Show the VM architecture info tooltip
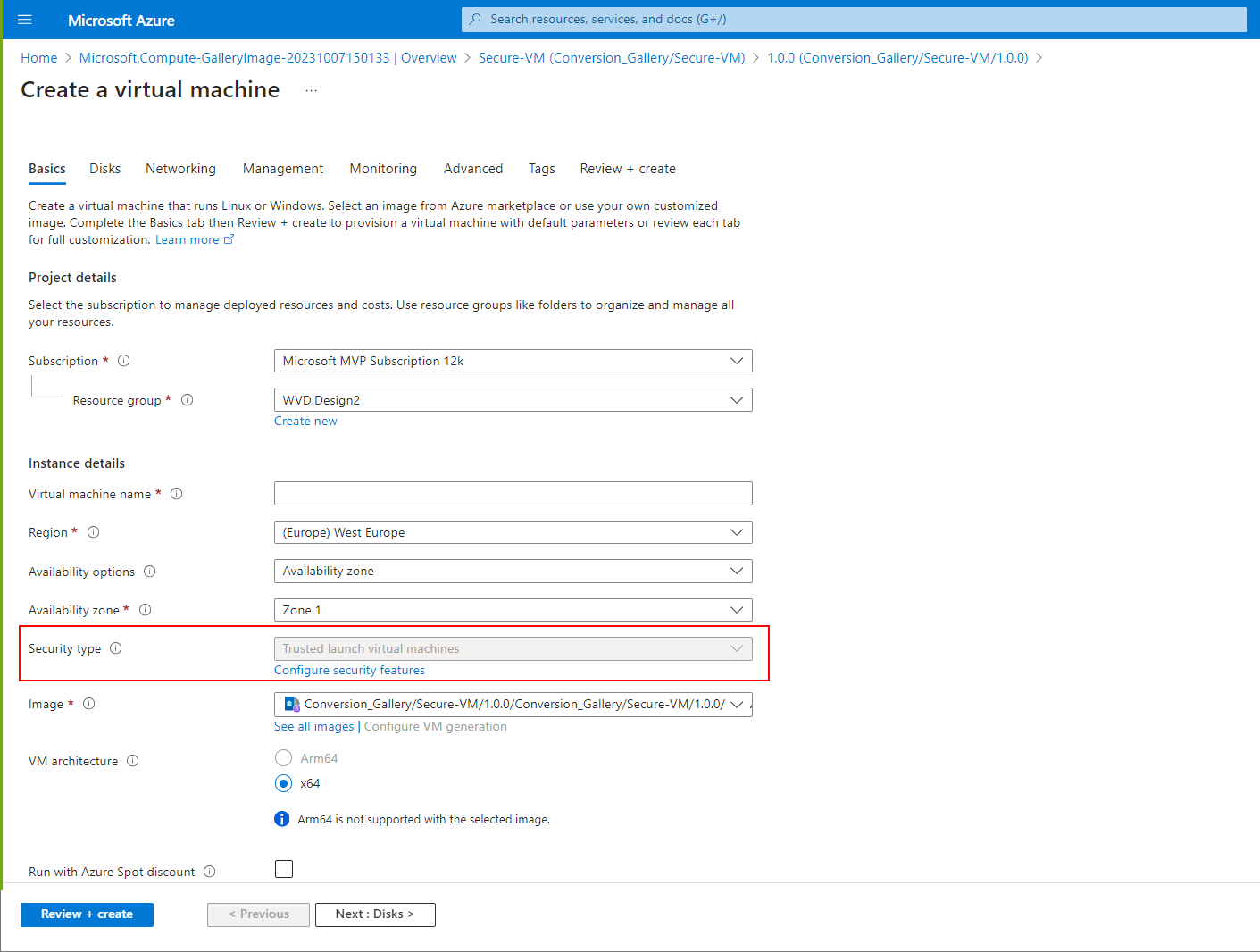The image size is (1260, 952). click(x=133, y=761)
